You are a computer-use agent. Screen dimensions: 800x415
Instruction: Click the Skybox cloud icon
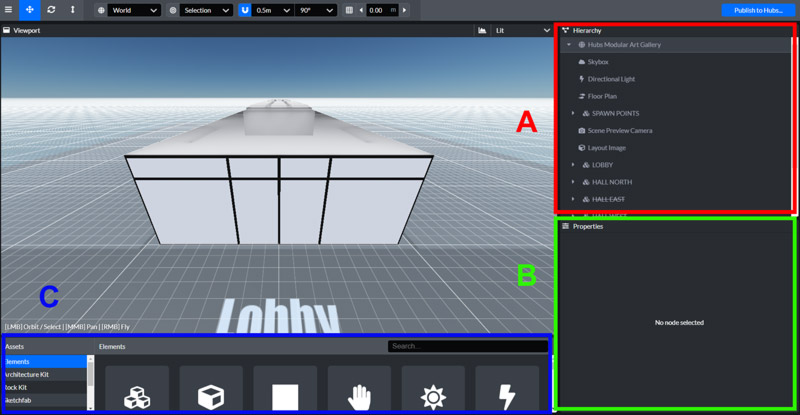coord(582,62)
